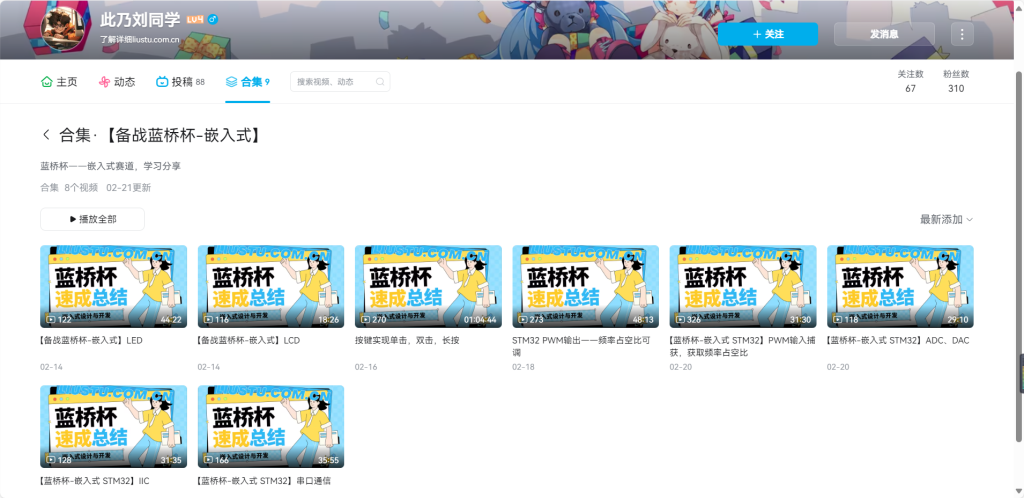This screenshot has width=1024, height=498.
Task: Go back using the left arrow
Action: pyautogui.click(x=46, y=135)
